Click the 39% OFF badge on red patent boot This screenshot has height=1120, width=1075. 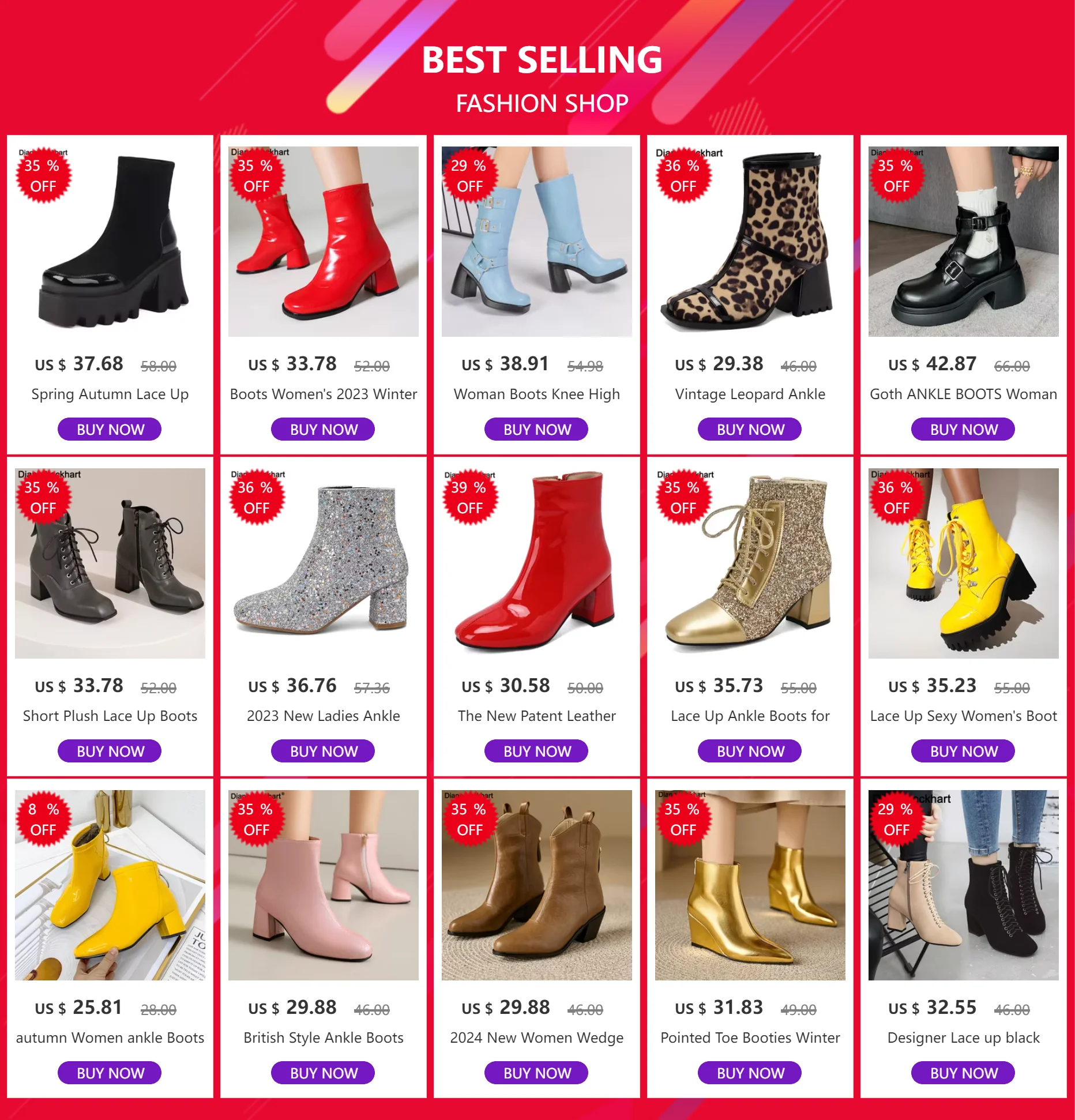click(470, 497)
